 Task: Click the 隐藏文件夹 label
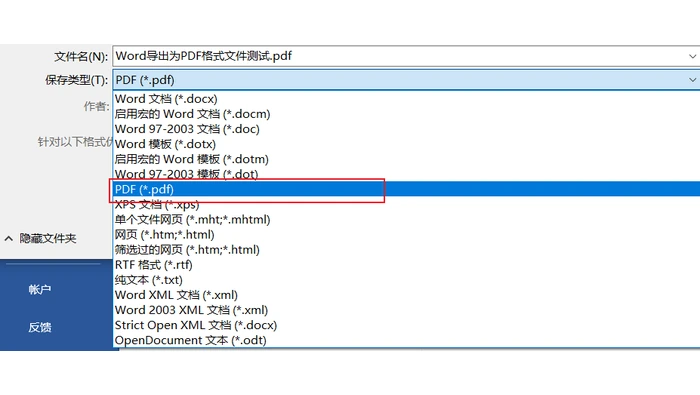click(48, 239)
